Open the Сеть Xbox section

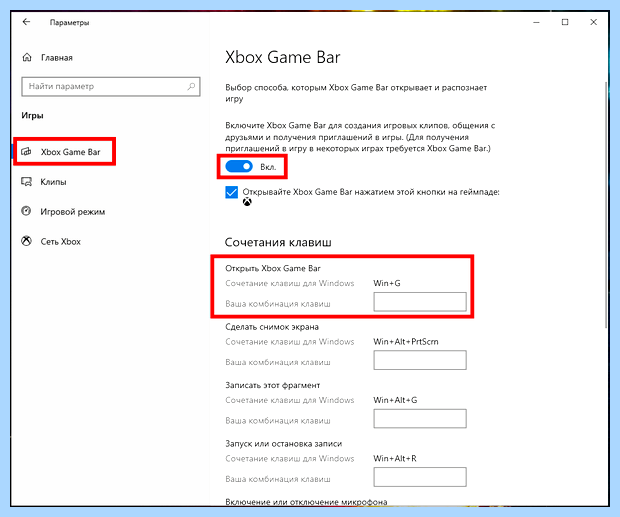pos(60,242)
